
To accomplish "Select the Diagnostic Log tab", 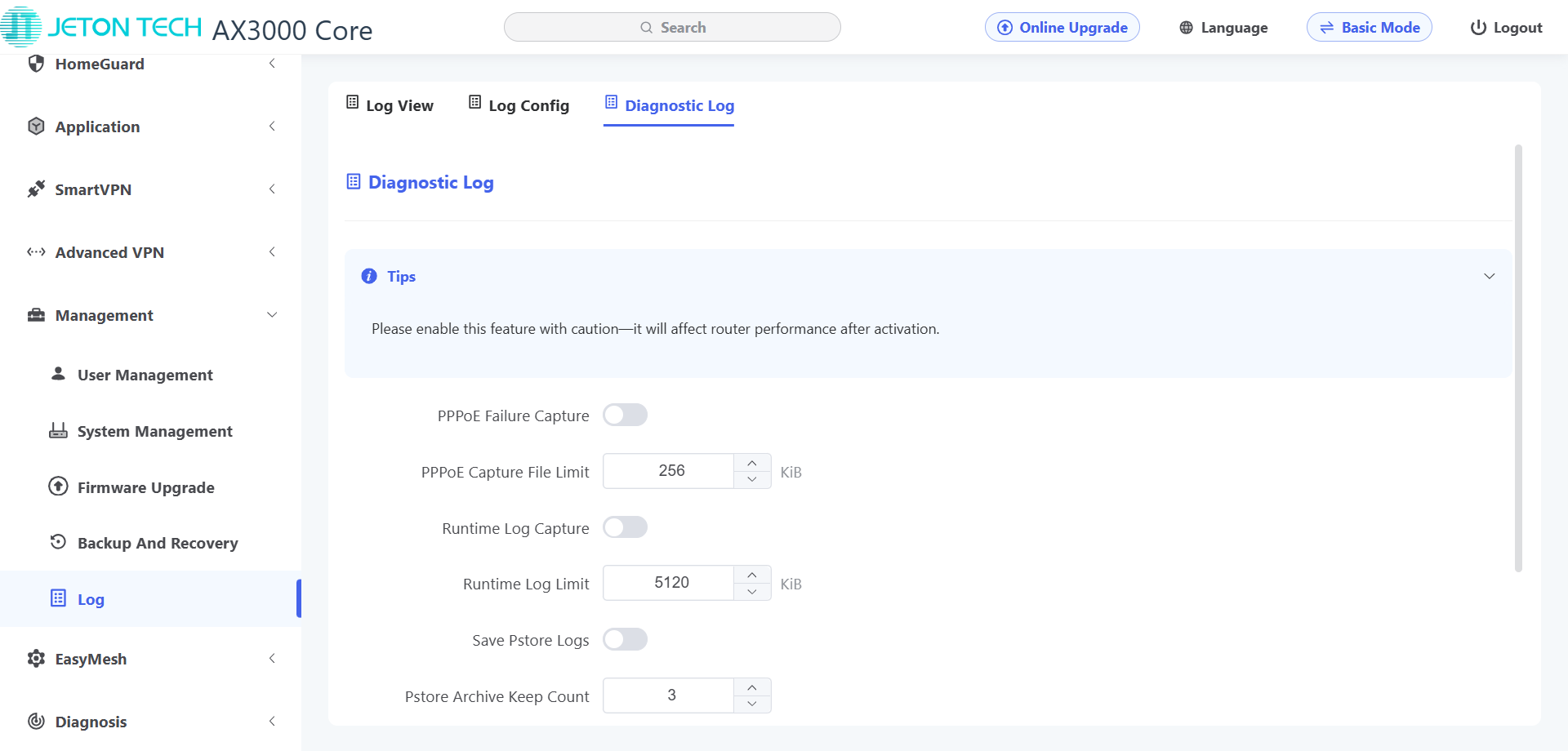I will (x=669, y=105).
